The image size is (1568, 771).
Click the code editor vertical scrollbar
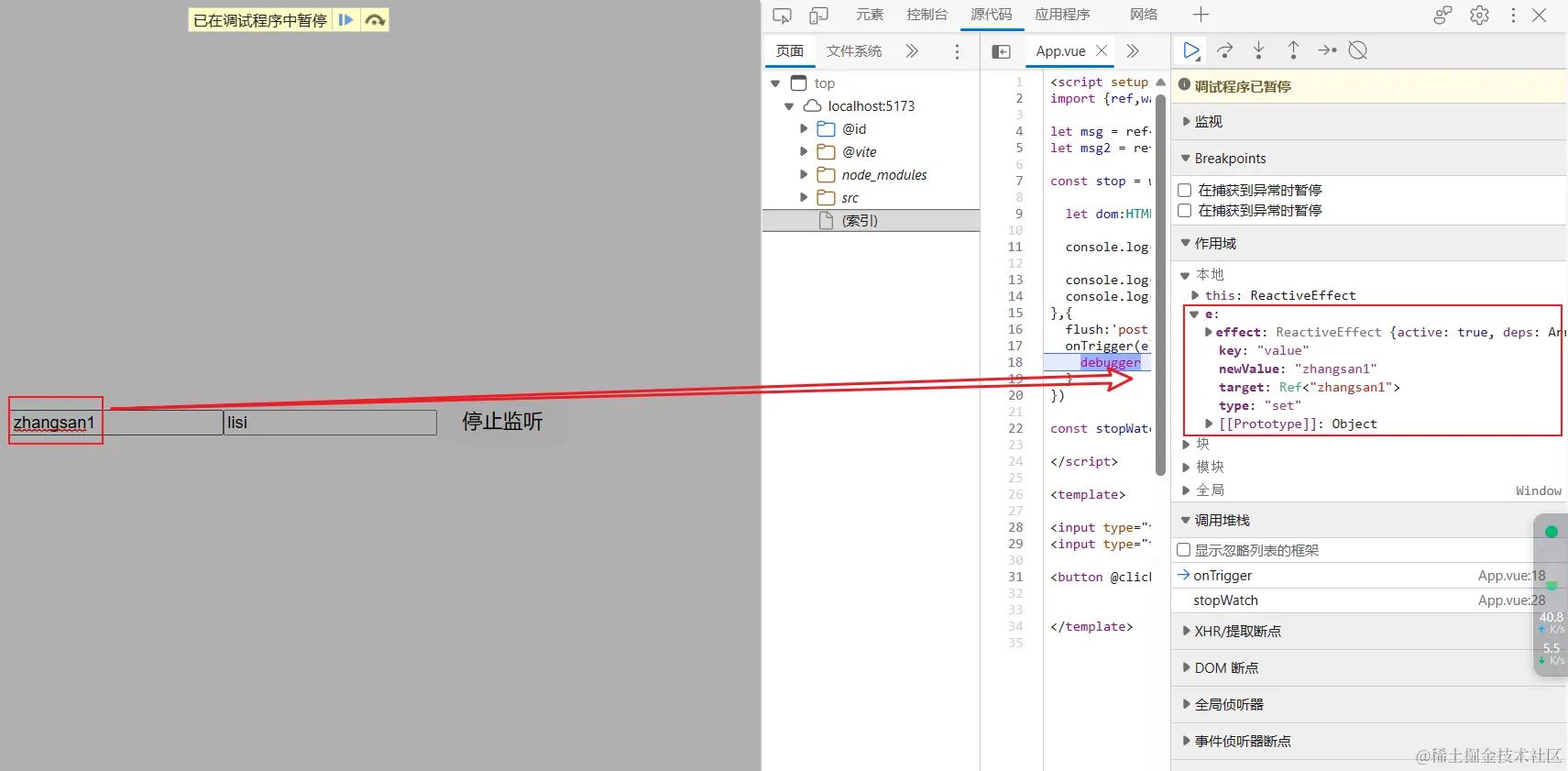click(1160, 284)
